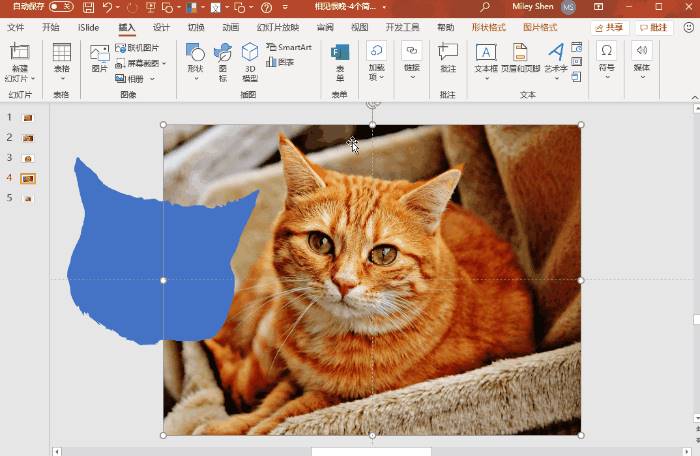The width and height of the screenshot is (700, 456).
Task: Click the Picture (图片) insert icon
Action: [x=99, y=58]
